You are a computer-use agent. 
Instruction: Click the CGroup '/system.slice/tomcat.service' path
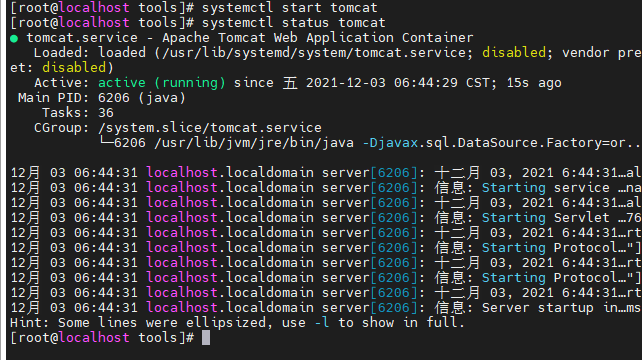[210, 128]
